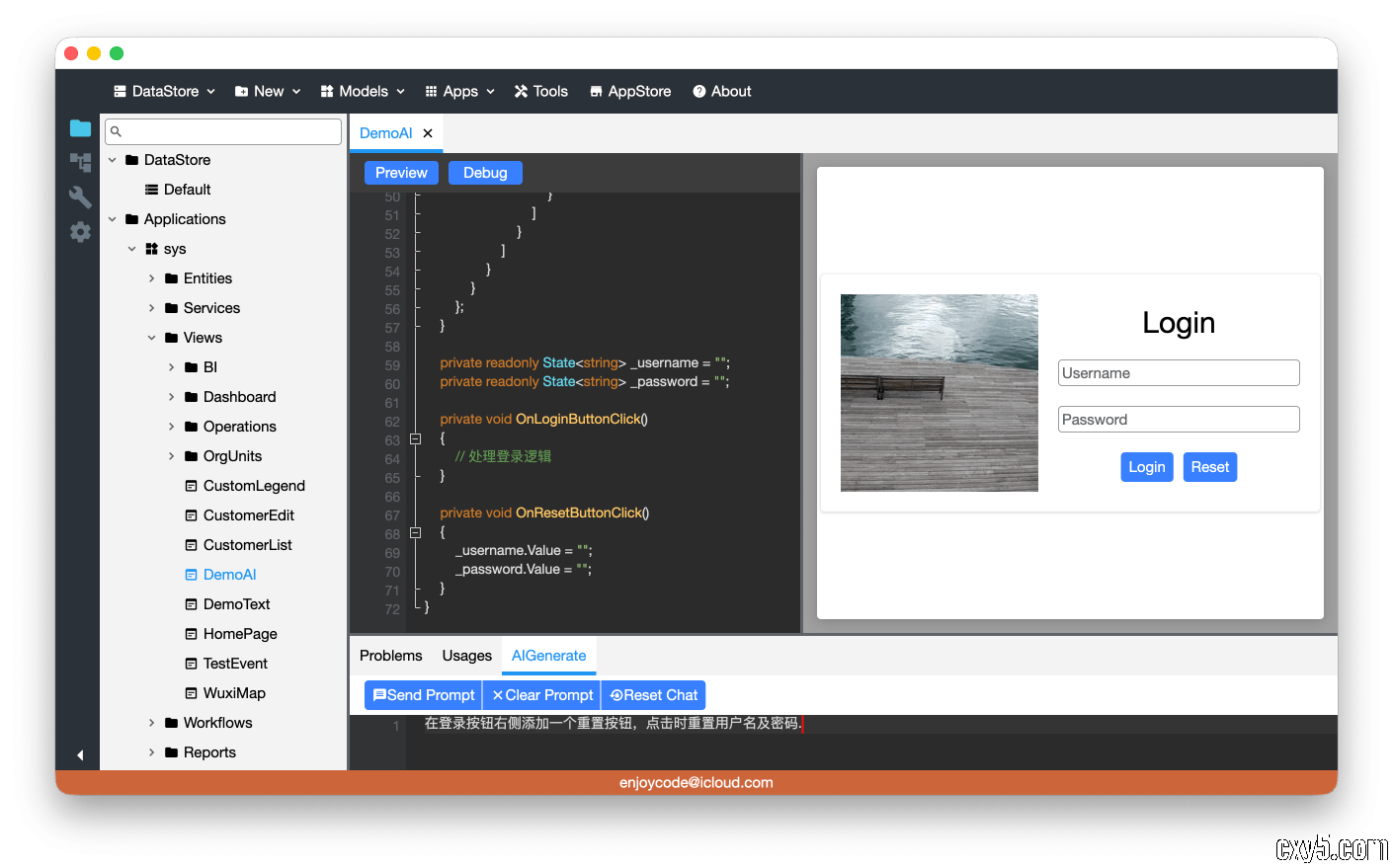Click the Send Prompt button
The width and height of the screenshot is (1393, 868).
(423, 695)
